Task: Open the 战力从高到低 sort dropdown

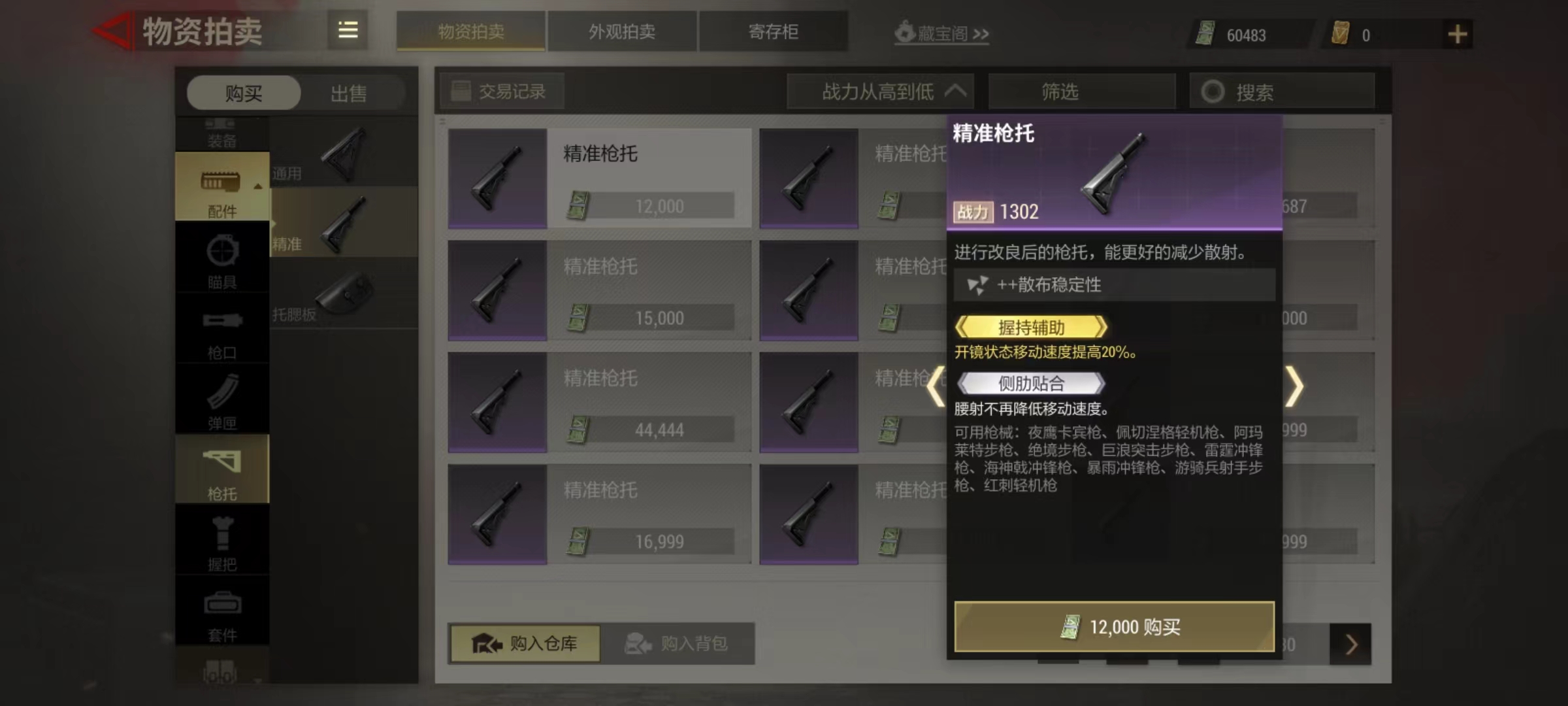Action: pyautogui.click(x=880, y=92)
